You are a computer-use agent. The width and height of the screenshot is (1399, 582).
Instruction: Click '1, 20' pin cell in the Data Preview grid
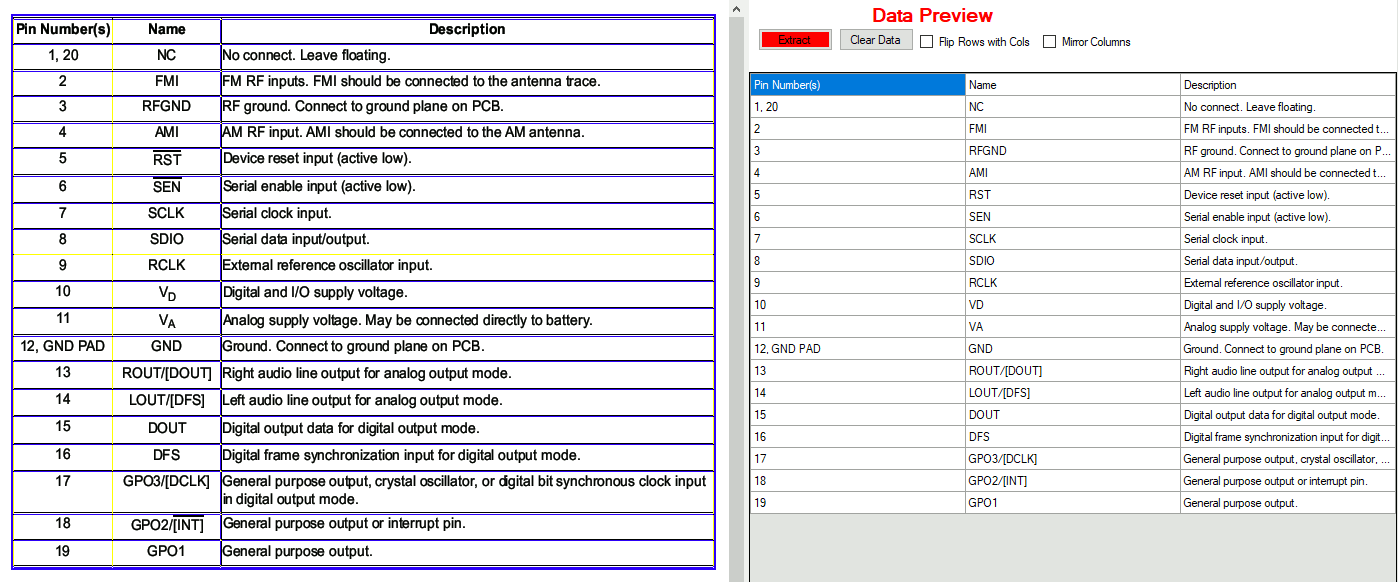point(858,107)
